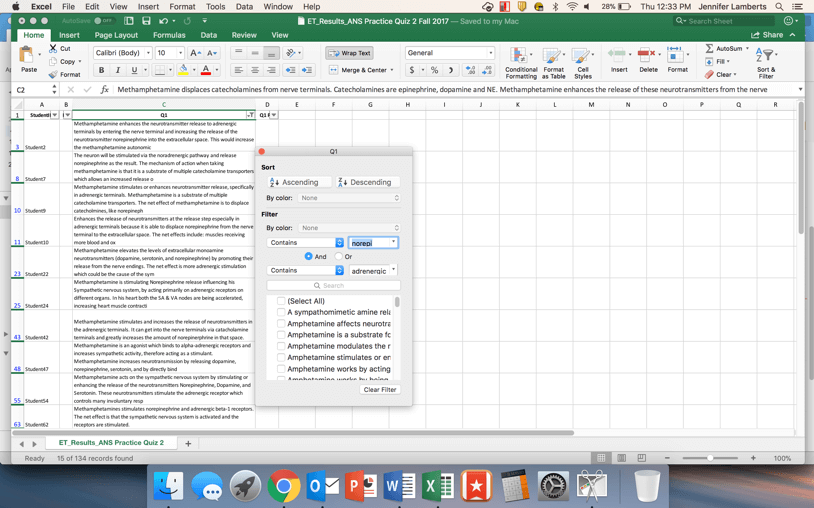The image size is (814, 508).
Task: Click the Paste clipboard icon
Action: (x=26, y=55)
